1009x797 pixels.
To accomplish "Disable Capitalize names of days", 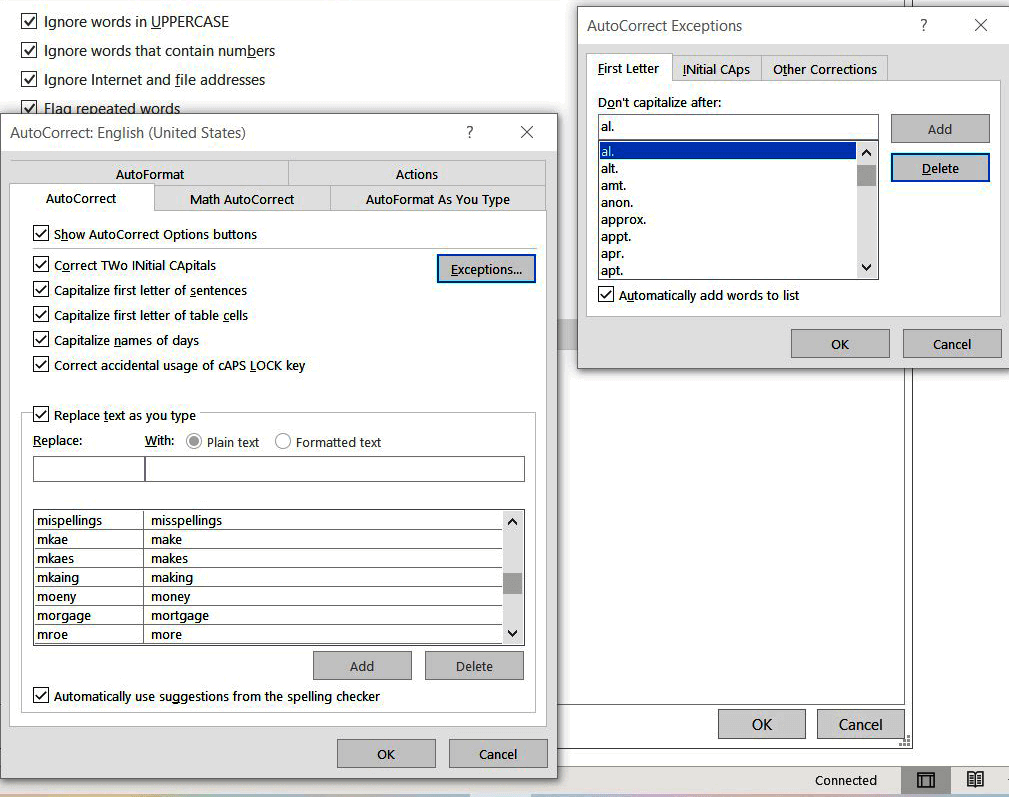I will click(x=41, y=337).
